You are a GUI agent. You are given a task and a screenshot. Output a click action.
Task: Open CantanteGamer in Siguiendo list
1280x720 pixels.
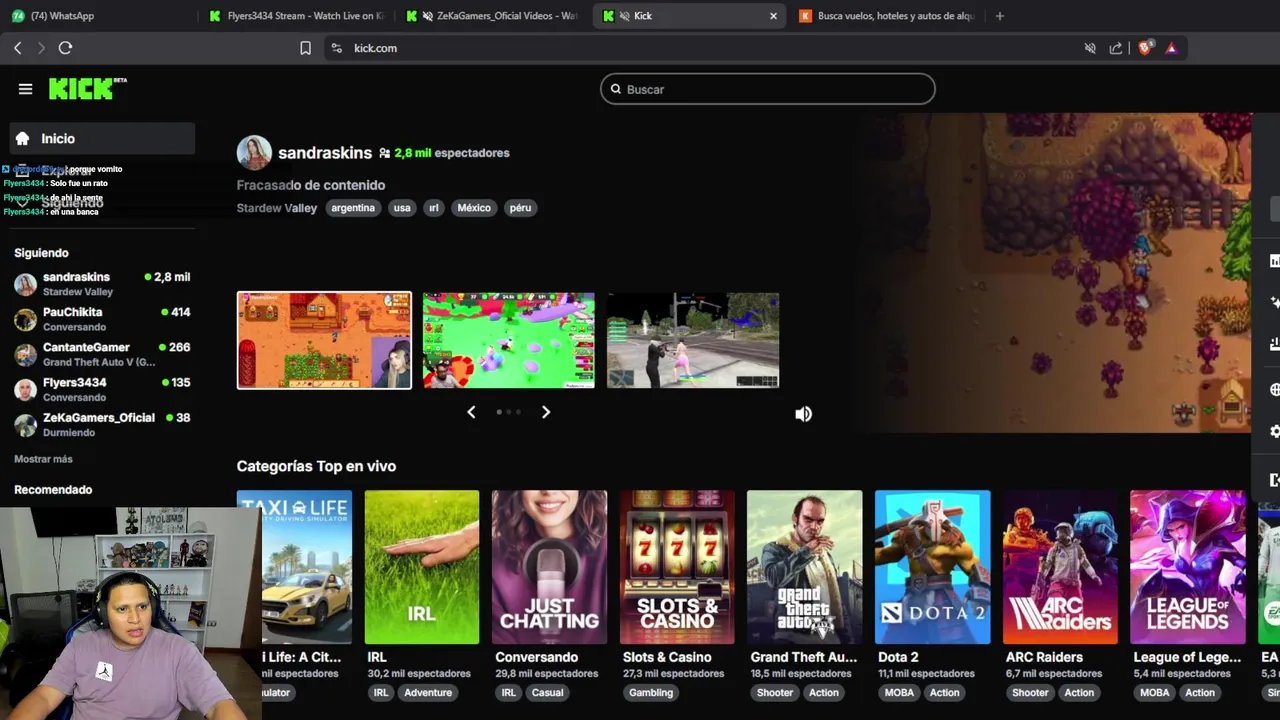point(102,354)
